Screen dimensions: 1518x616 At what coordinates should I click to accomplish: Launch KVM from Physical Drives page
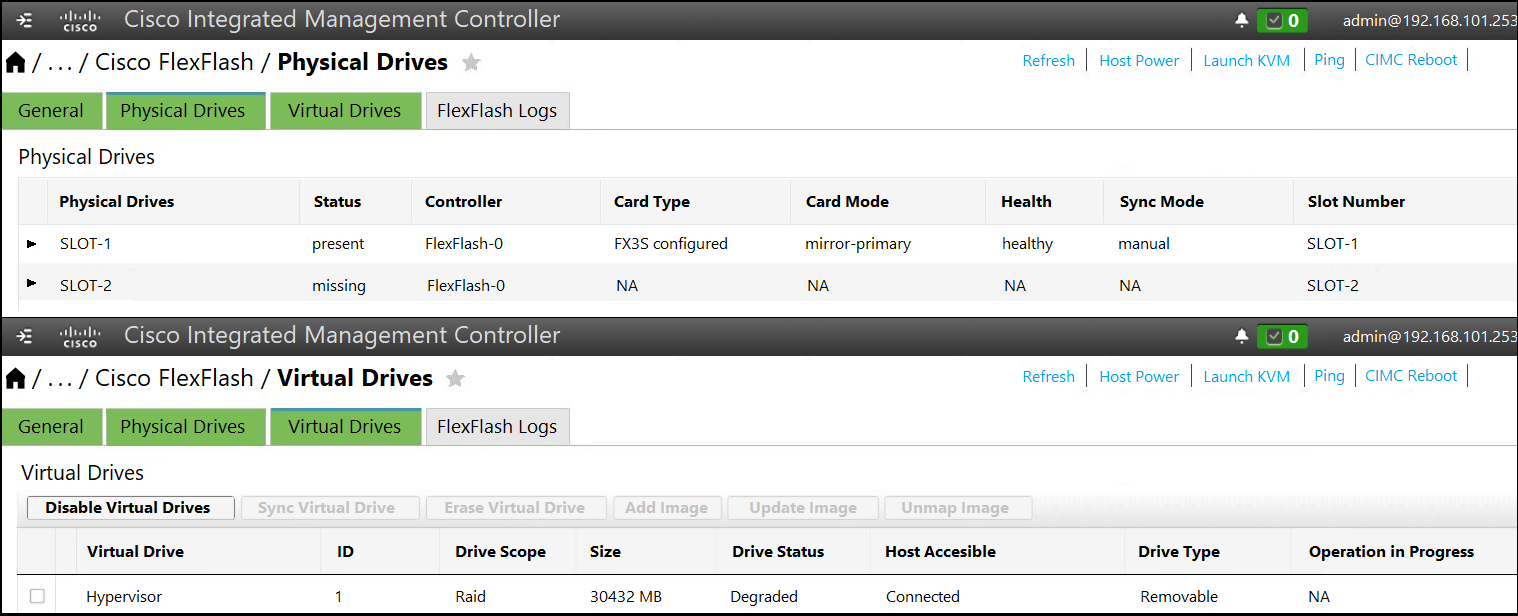click(x=1246, y=60)
